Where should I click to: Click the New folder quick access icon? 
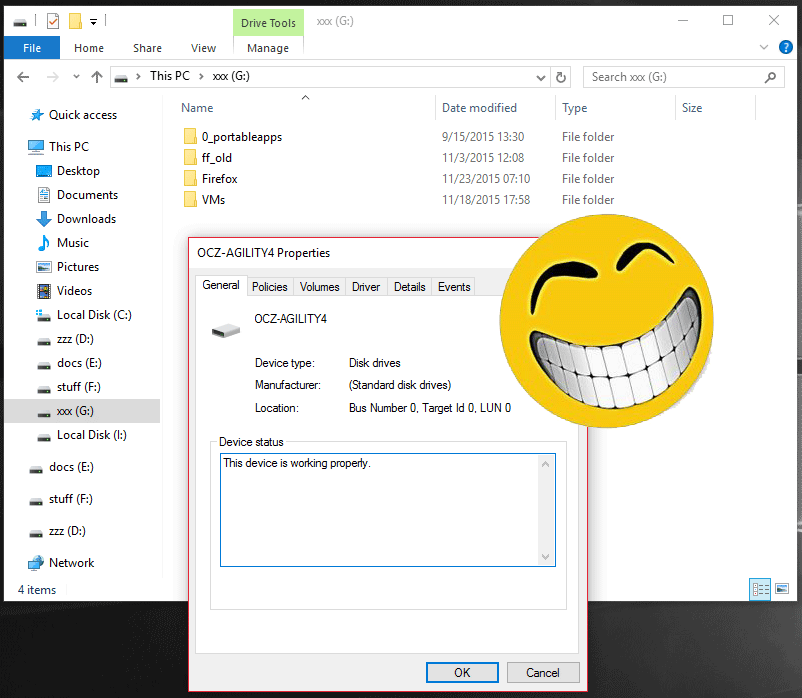75,21
